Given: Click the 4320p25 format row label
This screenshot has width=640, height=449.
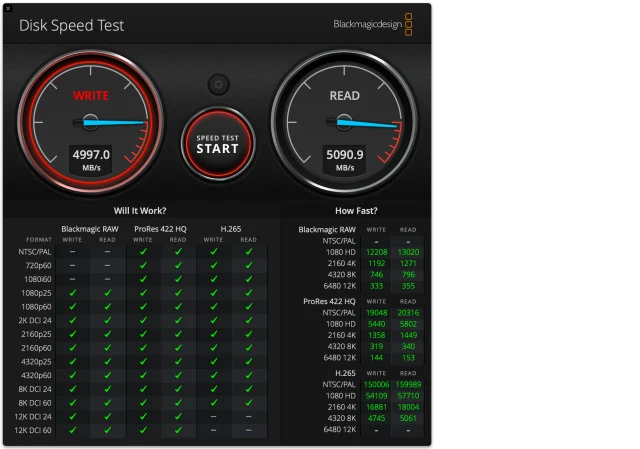Looking at the screenshot, I should 36,362.
